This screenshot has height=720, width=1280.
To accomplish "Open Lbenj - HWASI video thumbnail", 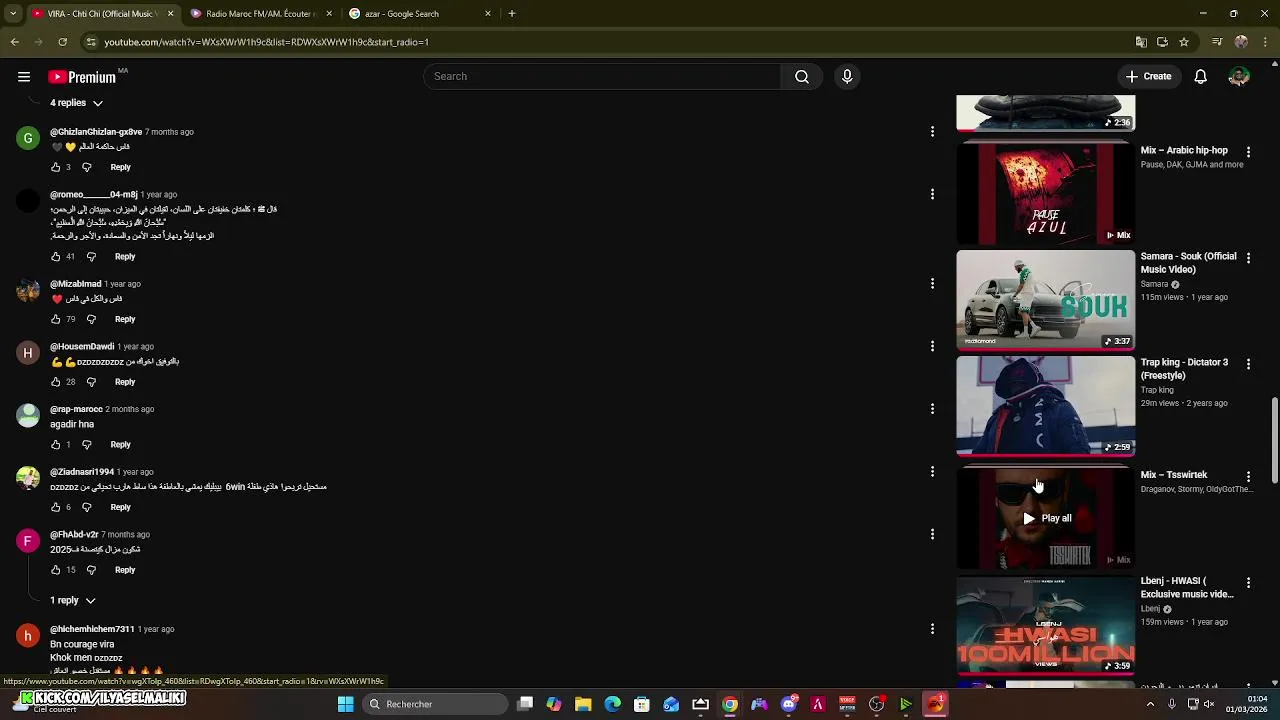I will (x=1045, y=625).
